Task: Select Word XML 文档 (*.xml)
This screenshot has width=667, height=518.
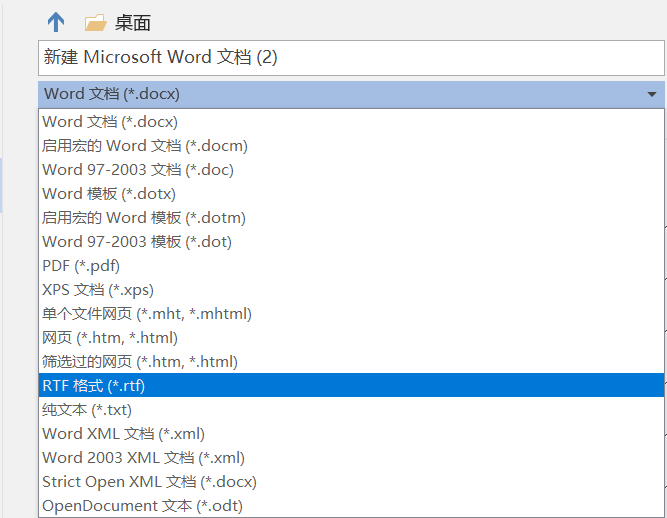Action: point(351,434)
